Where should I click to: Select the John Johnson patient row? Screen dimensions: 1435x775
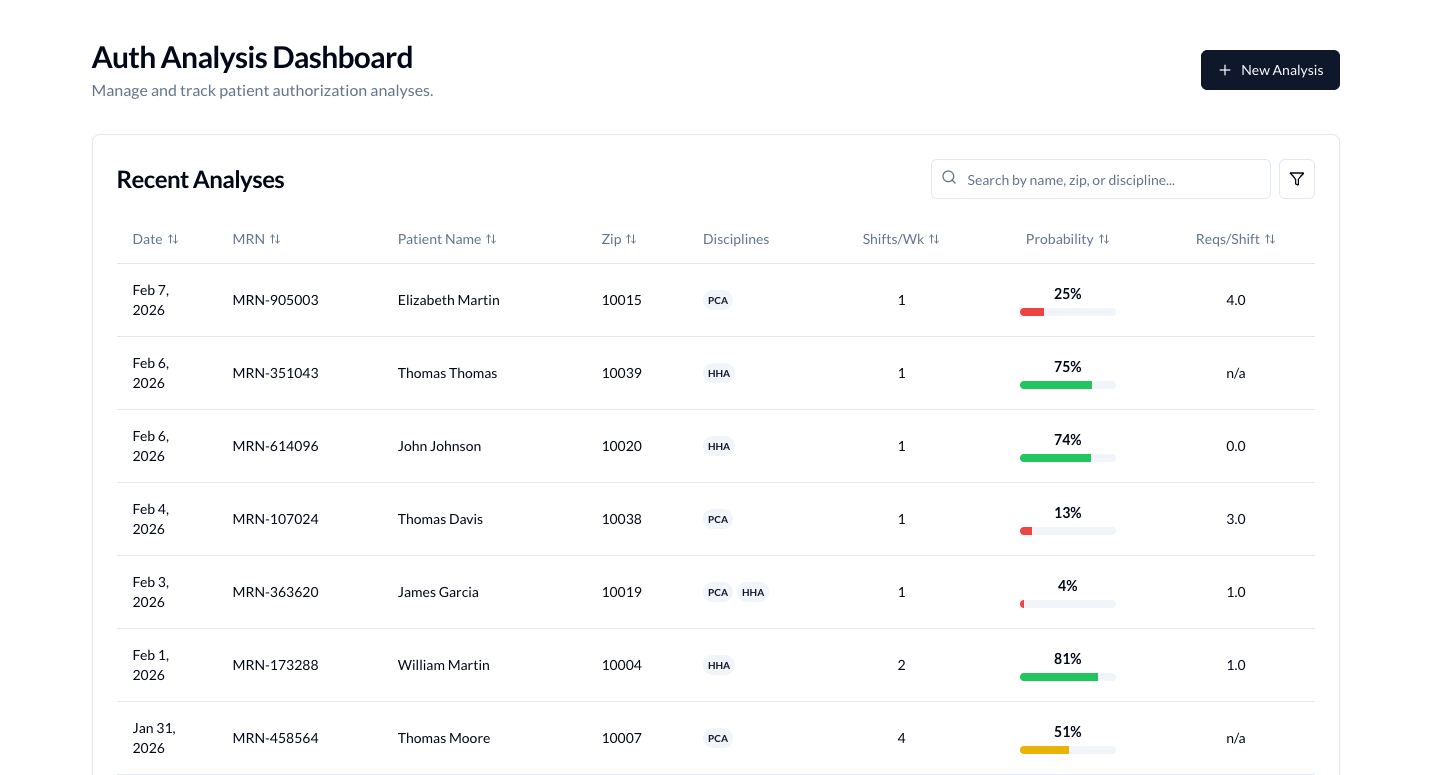coord(439,446)
